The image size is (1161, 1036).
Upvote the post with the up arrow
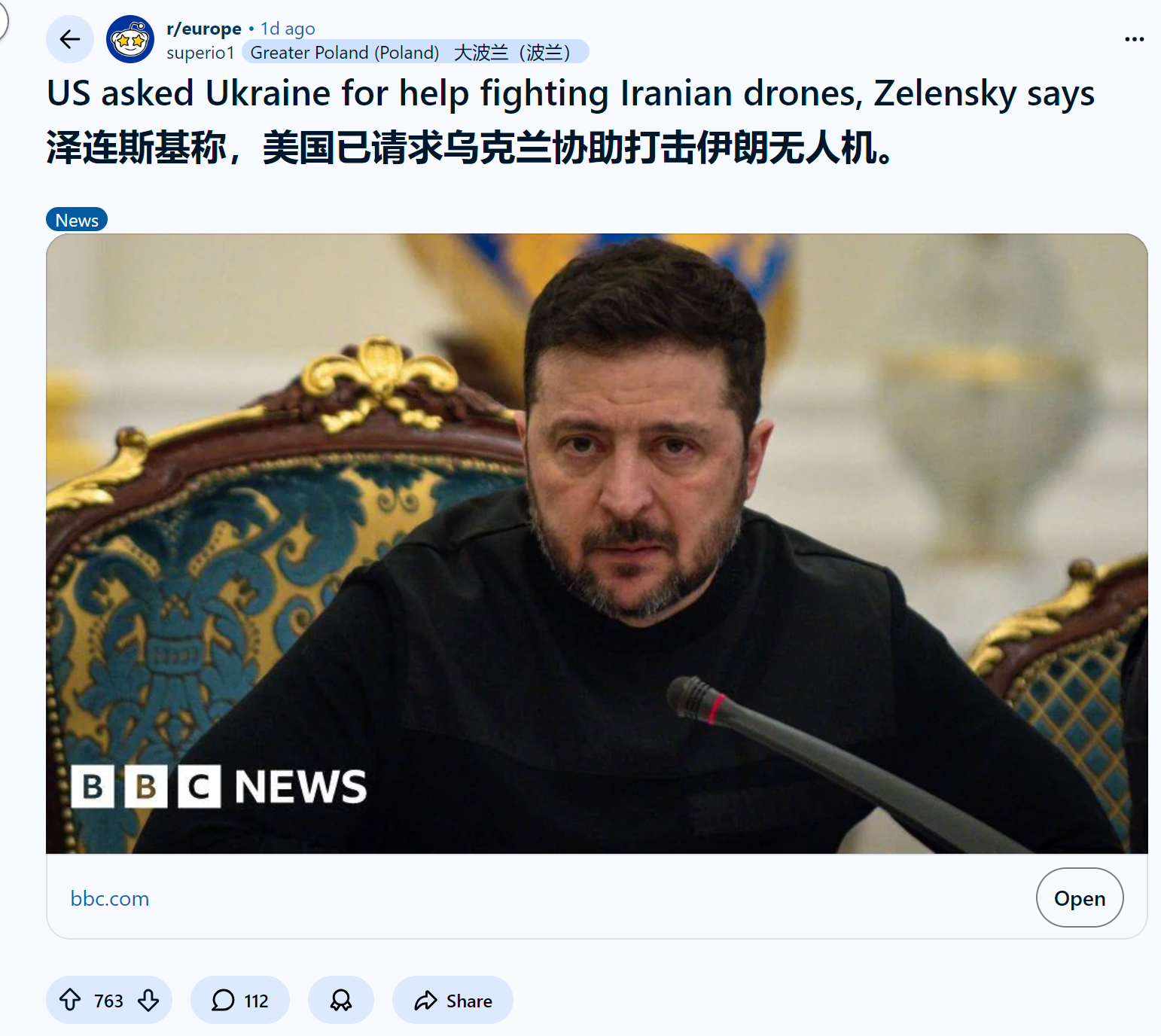click(x=70, y=1000)
